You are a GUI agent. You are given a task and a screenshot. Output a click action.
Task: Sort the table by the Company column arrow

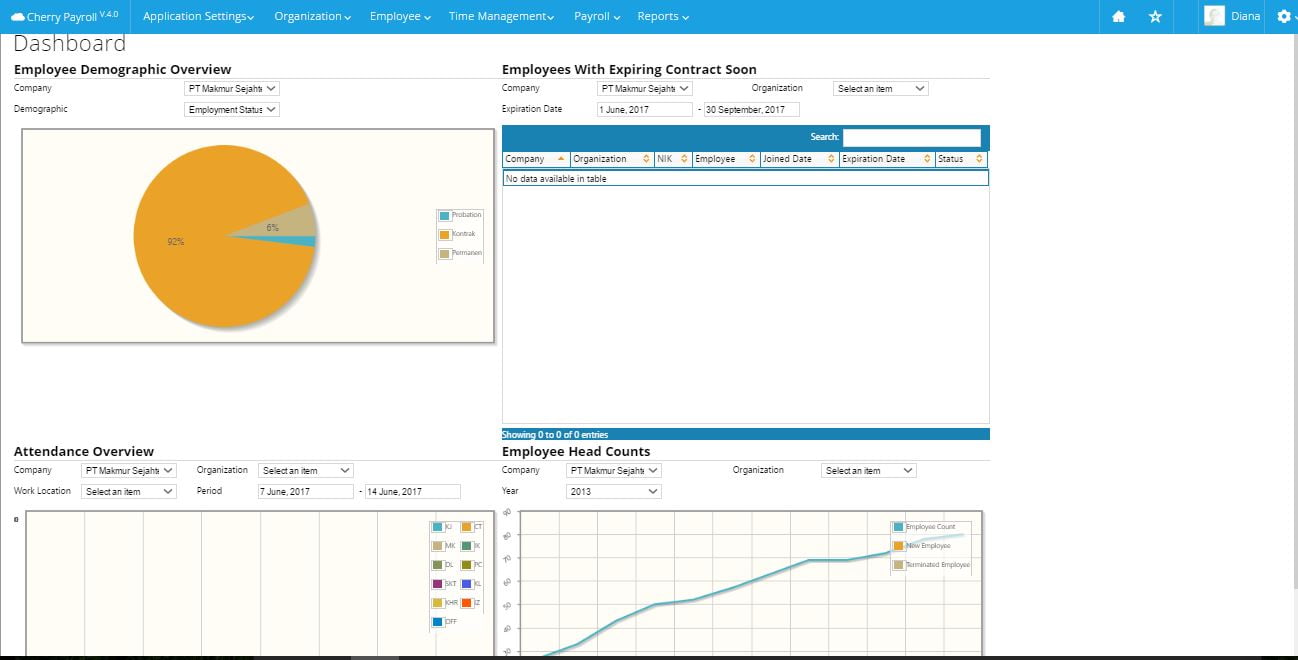click(x=561, y=159)
